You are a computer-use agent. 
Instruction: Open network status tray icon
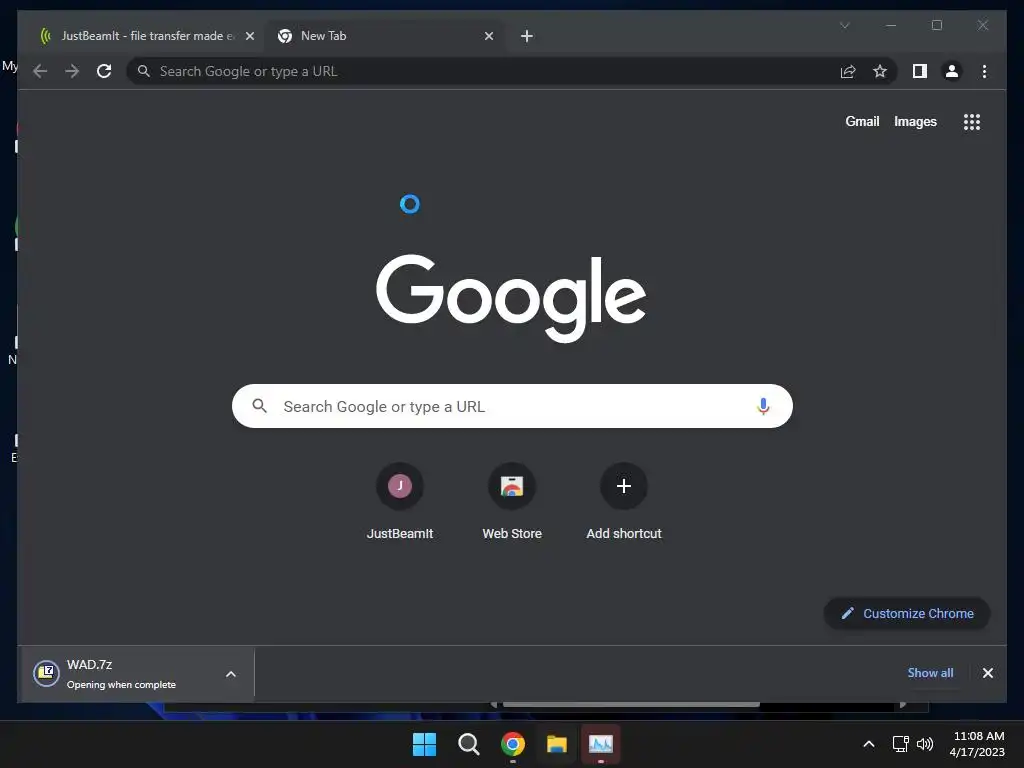click(901, 744)
